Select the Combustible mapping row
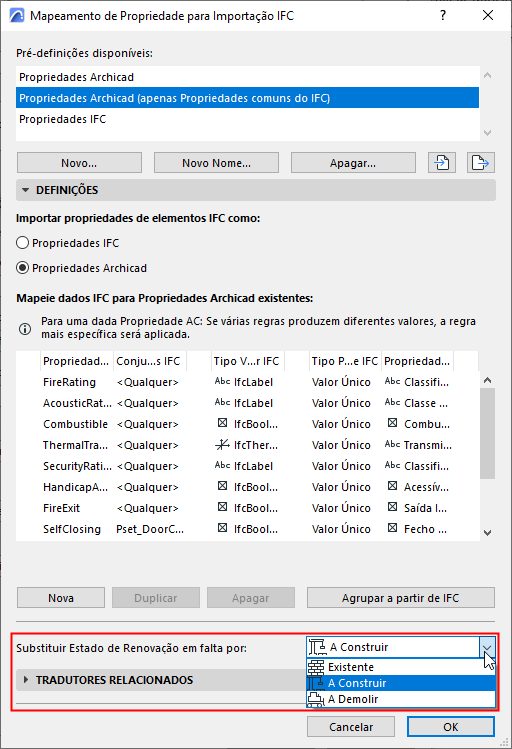512x749 pixels. click(247, 424)
